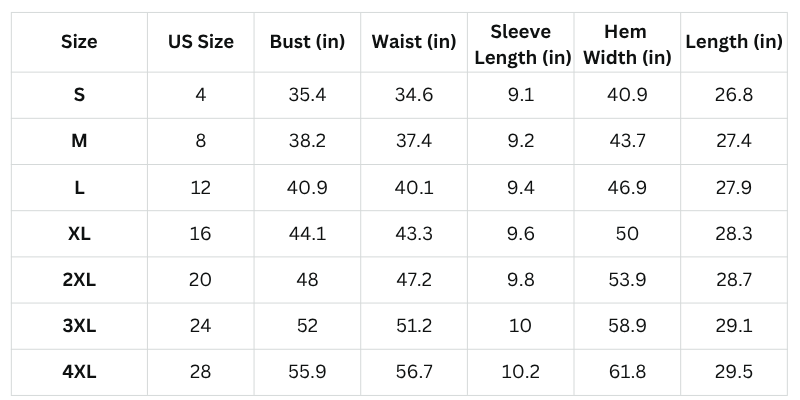Select bust value 35.4 for size S
Viewport: 800px width, 400px height.
(307, 95)
